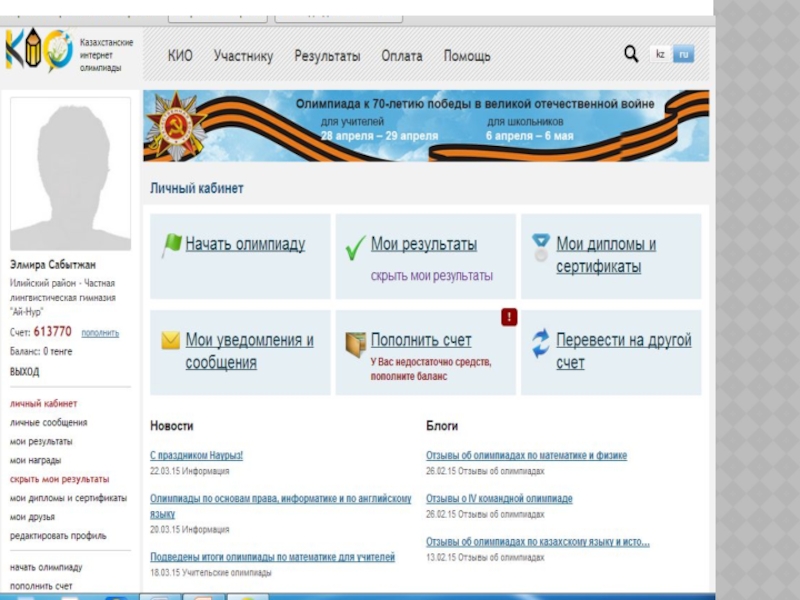The height and width of the screenshot is (600, 800).
Task: Open blog Отзывы о IV командной олимпиаде
Action: click(499, 498)
